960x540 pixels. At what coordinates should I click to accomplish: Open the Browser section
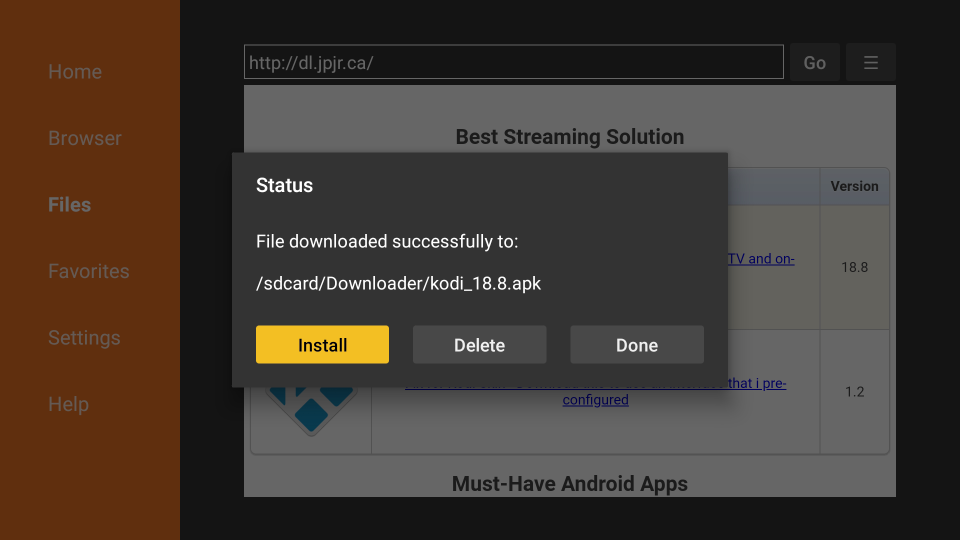pyautogui.click(x=85, y=138)
